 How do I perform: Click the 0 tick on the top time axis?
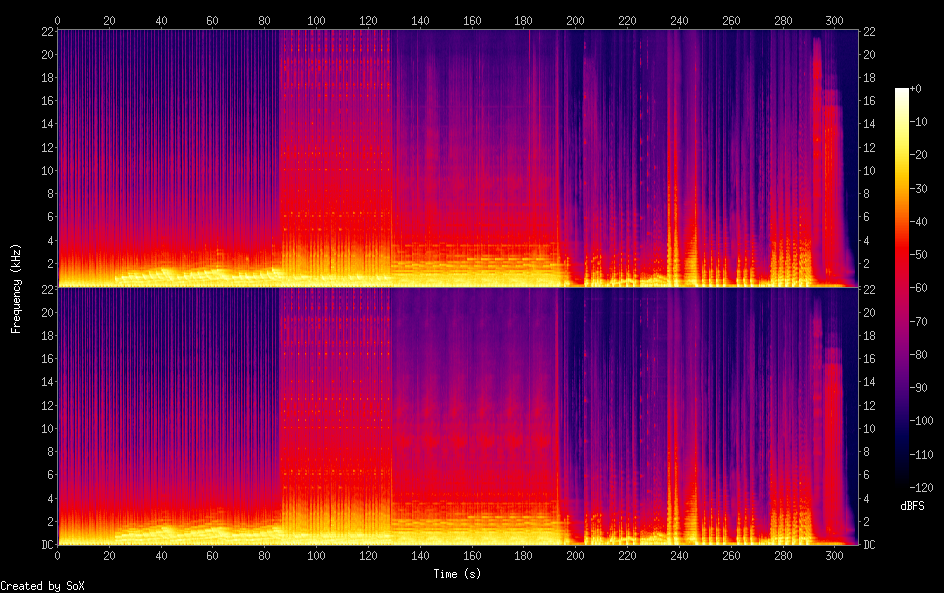[58, 20]
